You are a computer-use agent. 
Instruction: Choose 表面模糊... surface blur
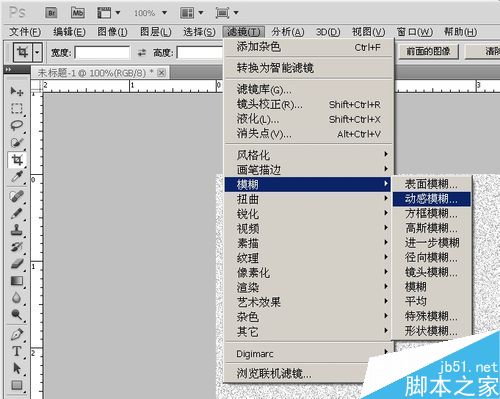pyautogui.click(x=432, y=184)
